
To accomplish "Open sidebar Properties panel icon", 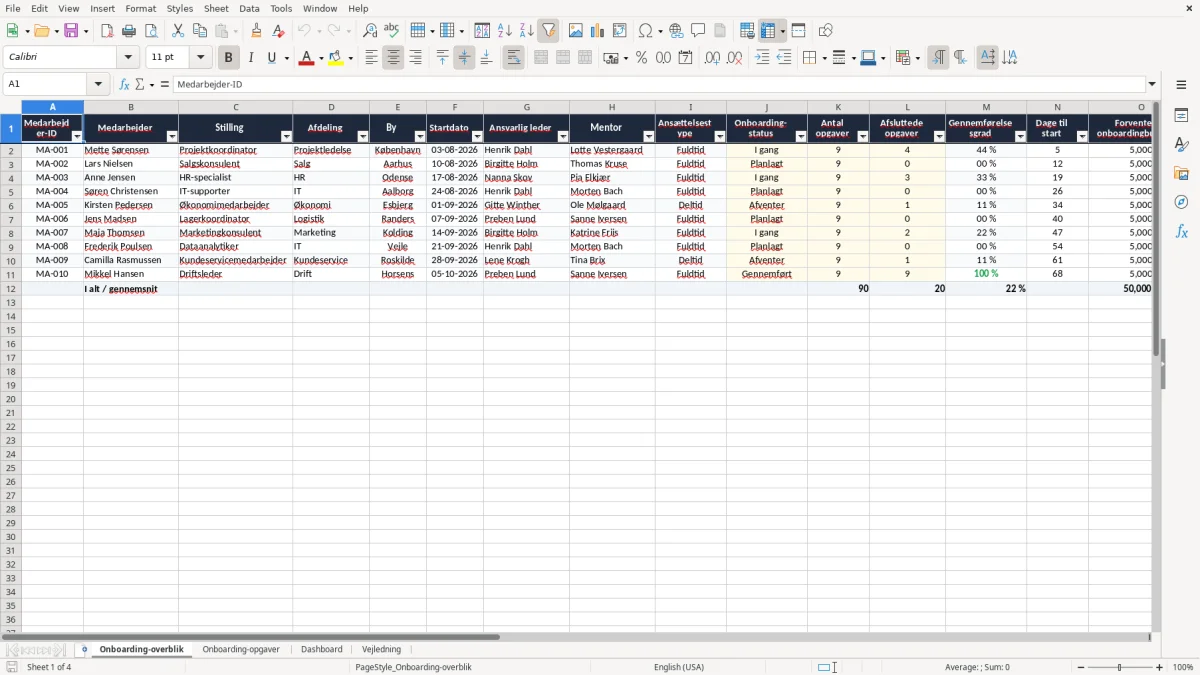I will [x=1181, y=116].
